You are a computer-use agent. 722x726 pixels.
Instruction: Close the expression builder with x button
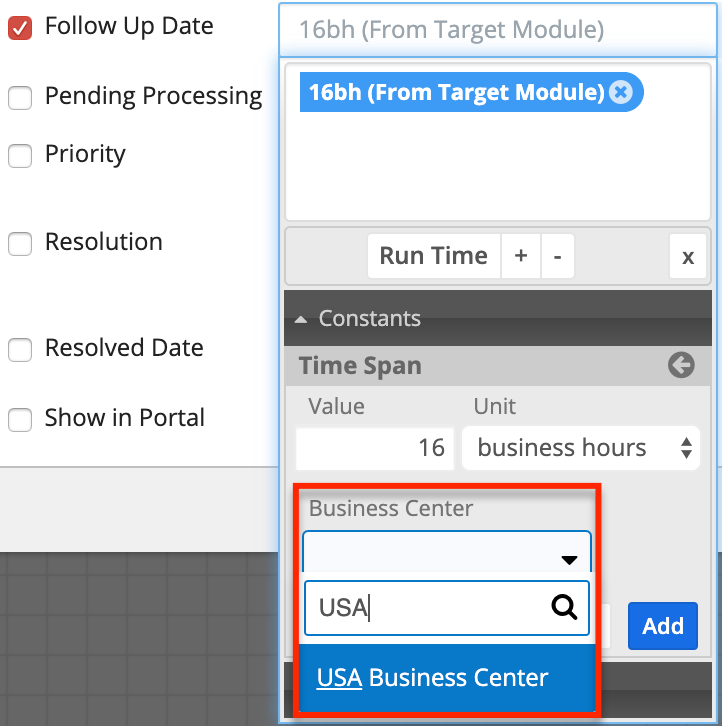687,257
